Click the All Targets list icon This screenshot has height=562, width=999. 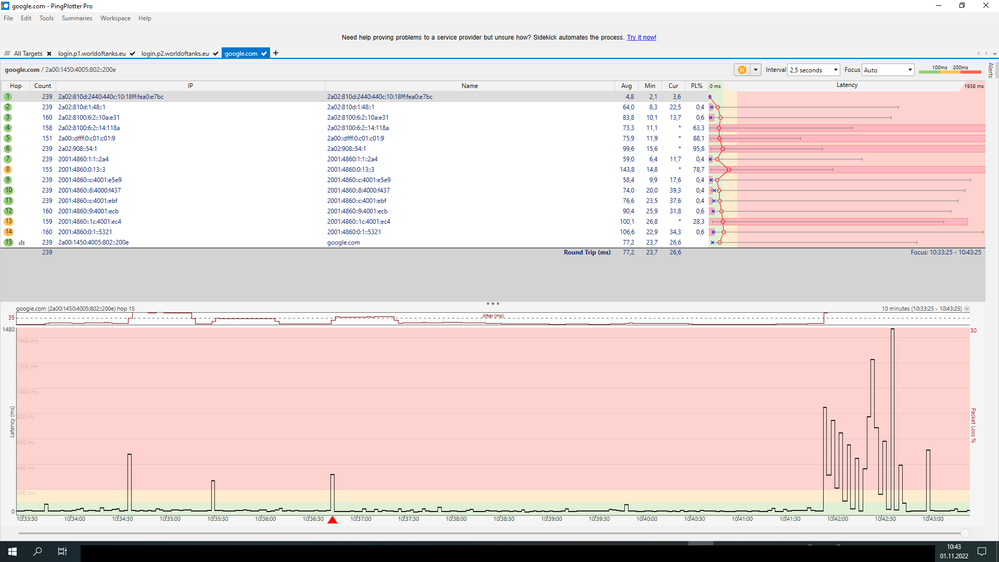click(7, 54)
